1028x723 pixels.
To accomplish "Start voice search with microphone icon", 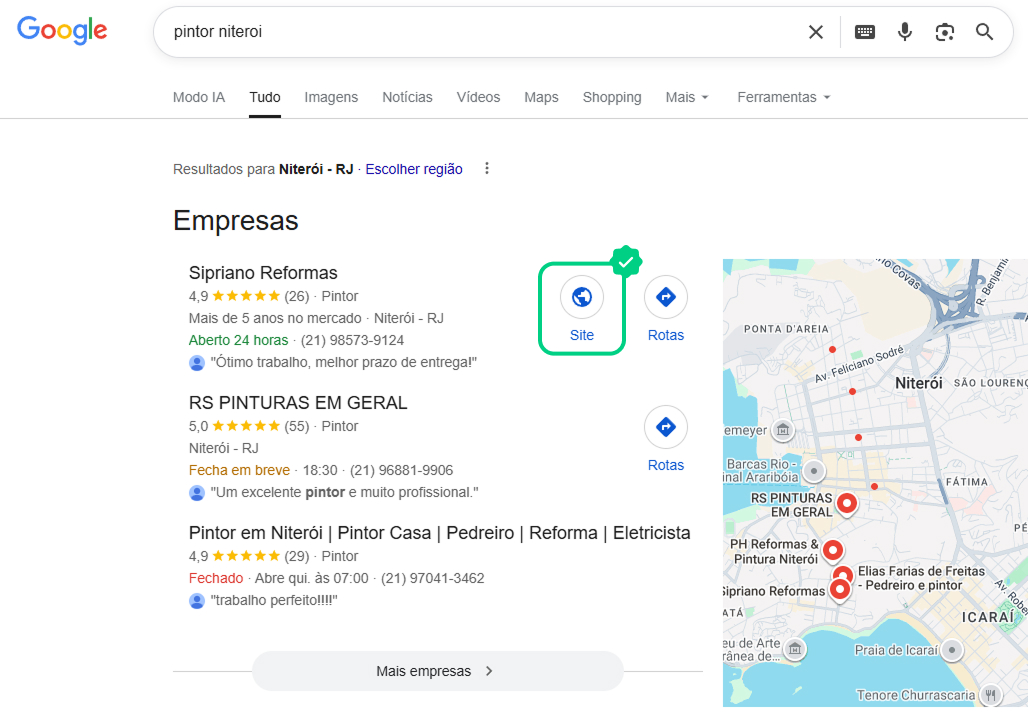I will pos(905,31).
